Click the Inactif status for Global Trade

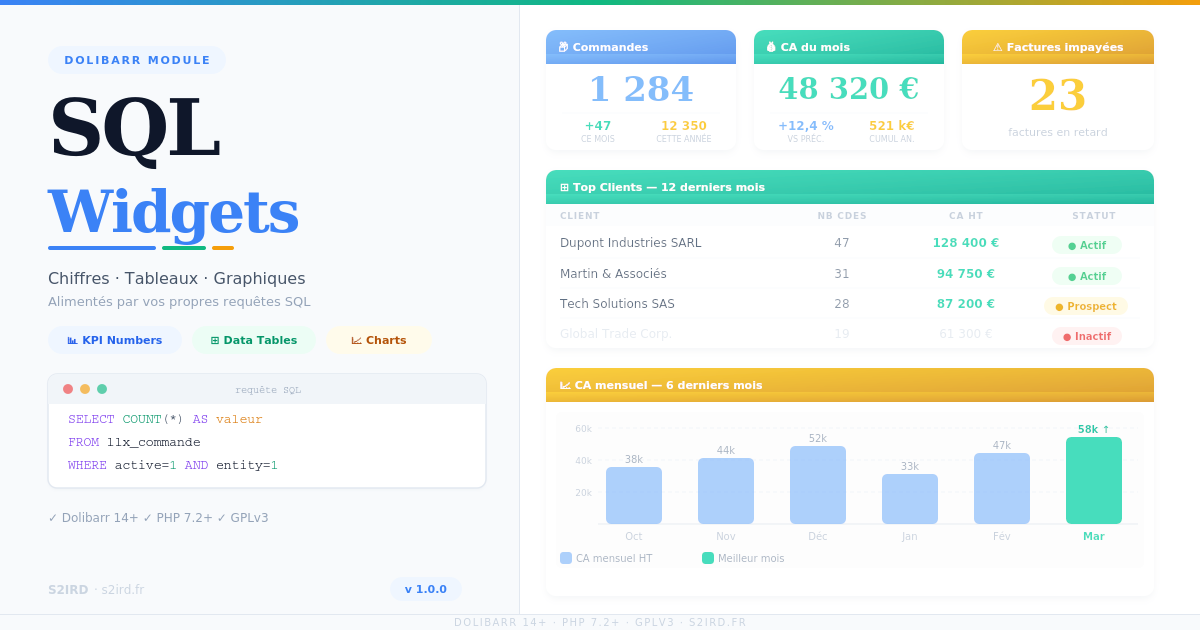[1086, 336]
